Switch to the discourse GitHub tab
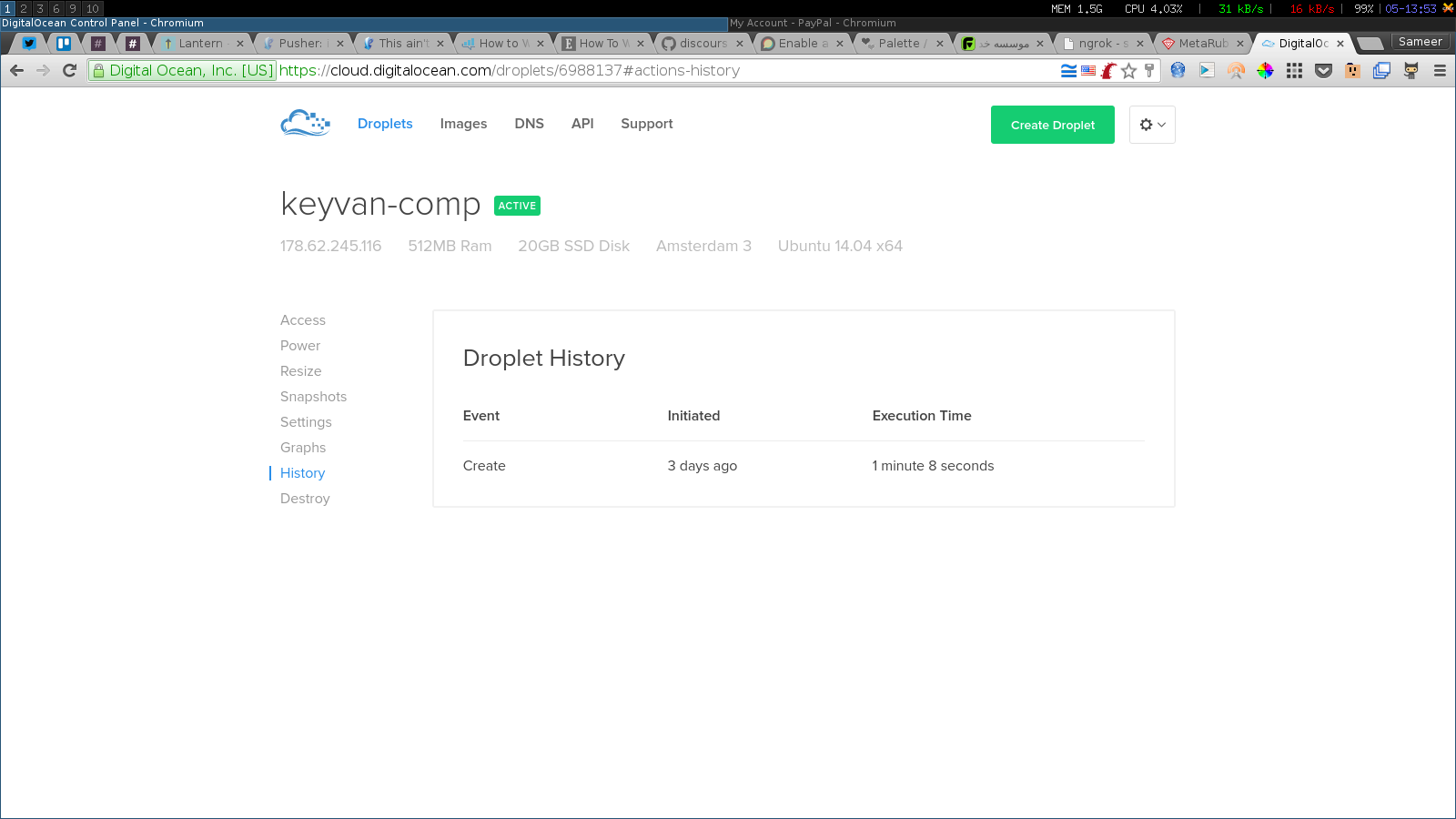 coord(701,43)
